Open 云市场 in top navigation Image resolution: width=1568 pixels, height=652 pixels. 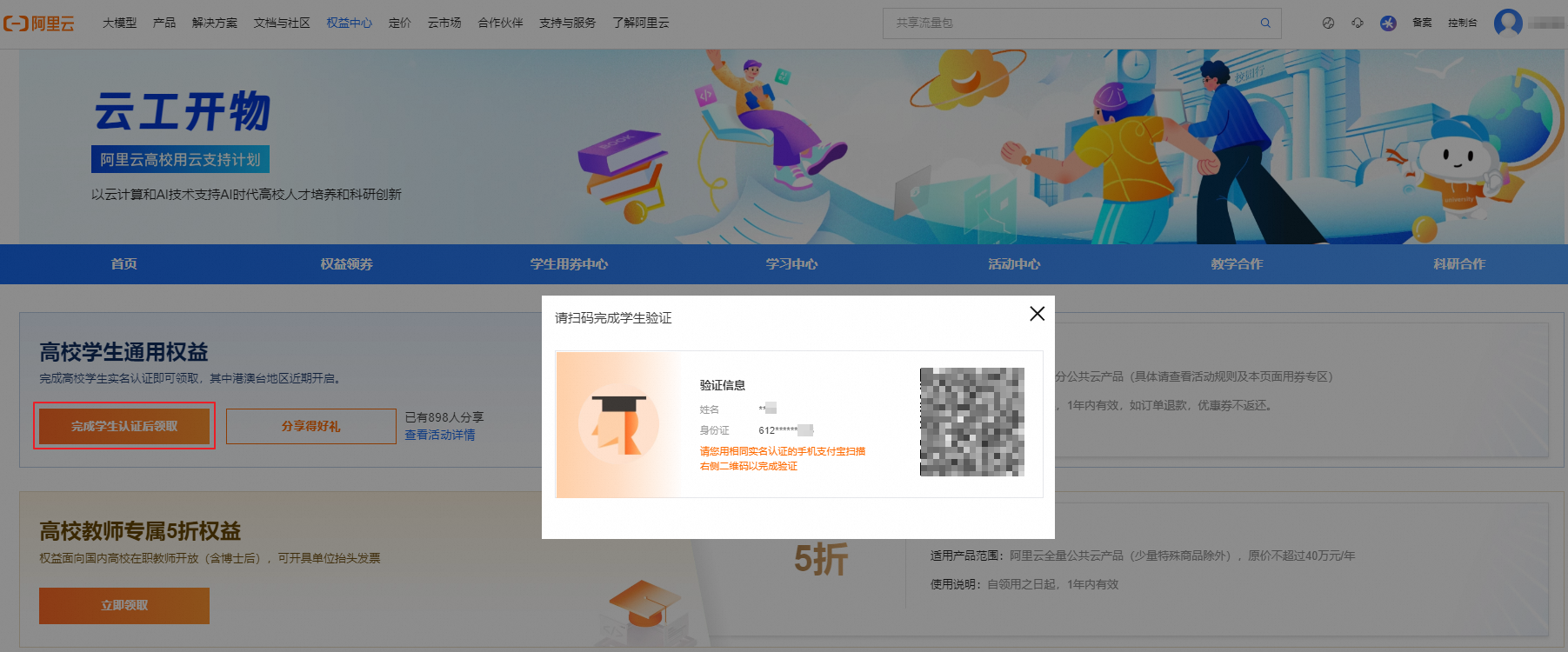444,23
